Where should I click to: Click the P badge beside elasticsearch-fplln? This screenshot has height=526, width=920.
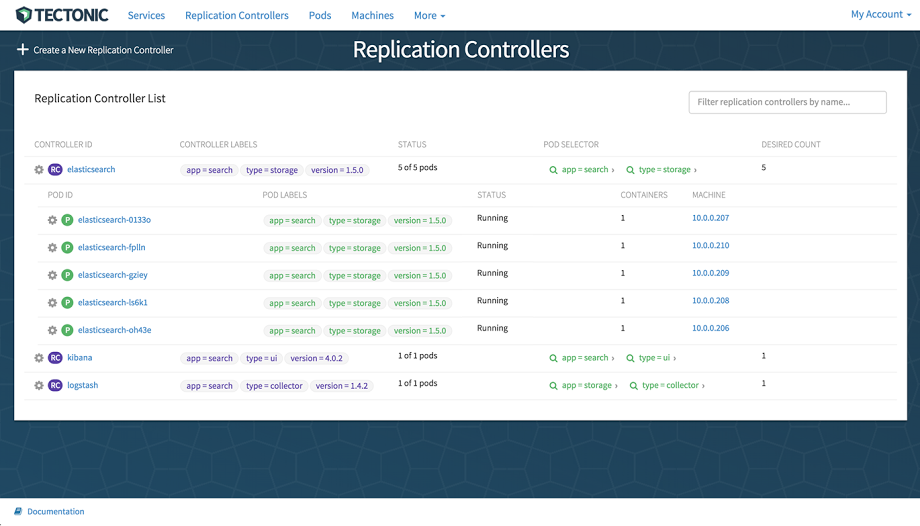67,248
